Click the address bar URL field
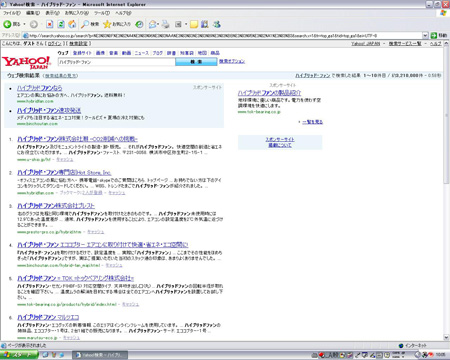Screen dimensions: 450x360 tap(222, 35)
